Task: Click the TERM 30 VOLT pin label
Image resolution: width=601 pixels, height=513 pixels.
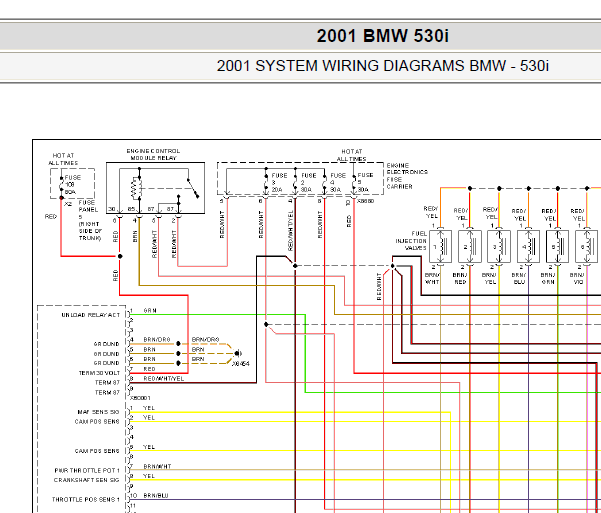Action: click(99, 373)
